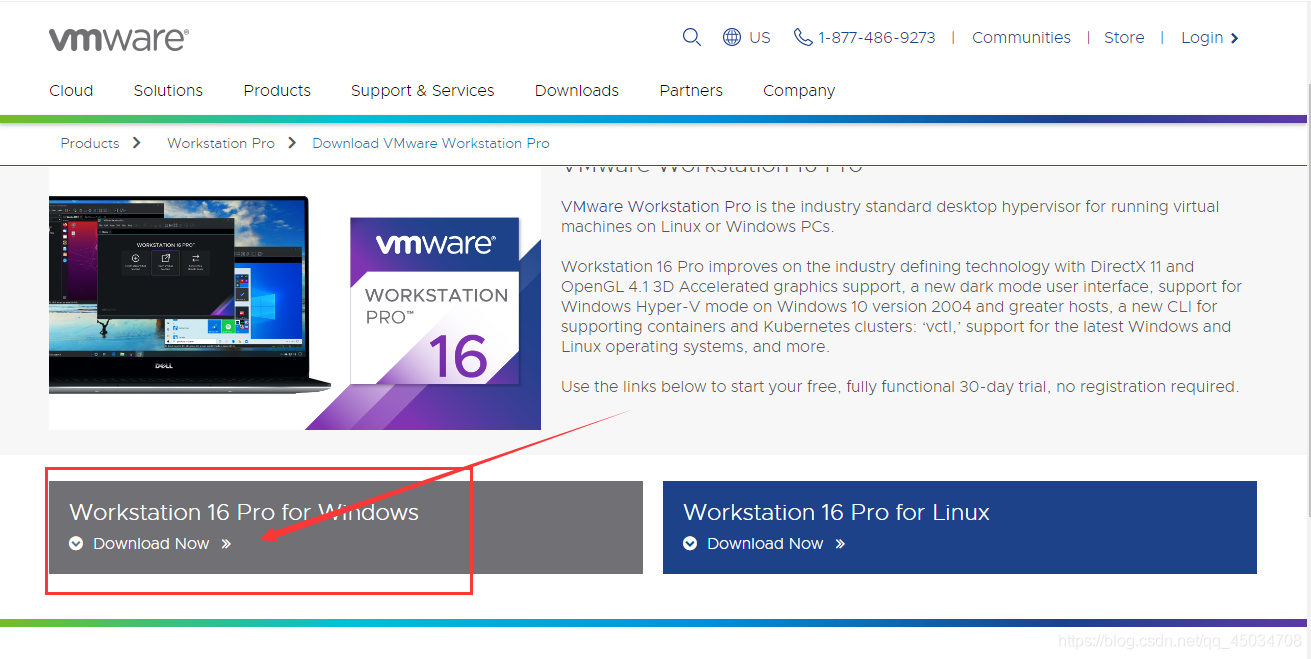Click the globe region icon

tap(732, 37)
